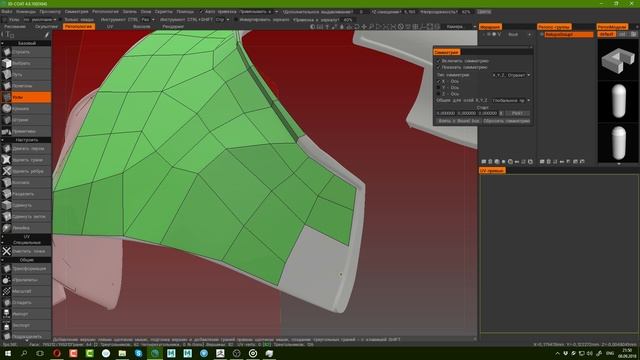Image resolution: width=640 pixels, height=360 pixels.
Task: Select the Полигоны tool
Action: pyautogui.click(x=26, y=86)
